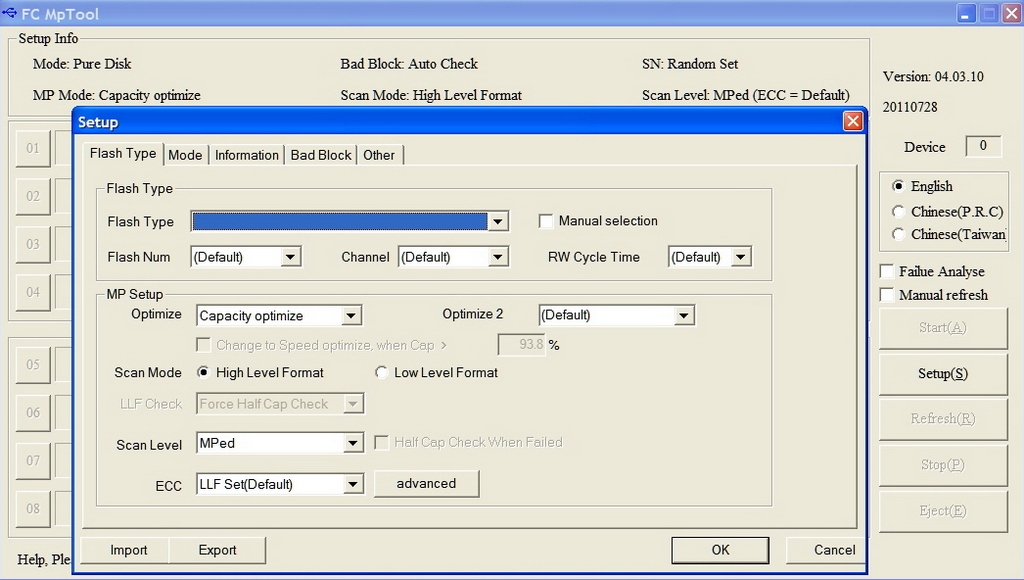Click the Export button
This screenshot has height=580, width=1024.
click(x=217, y=550)
